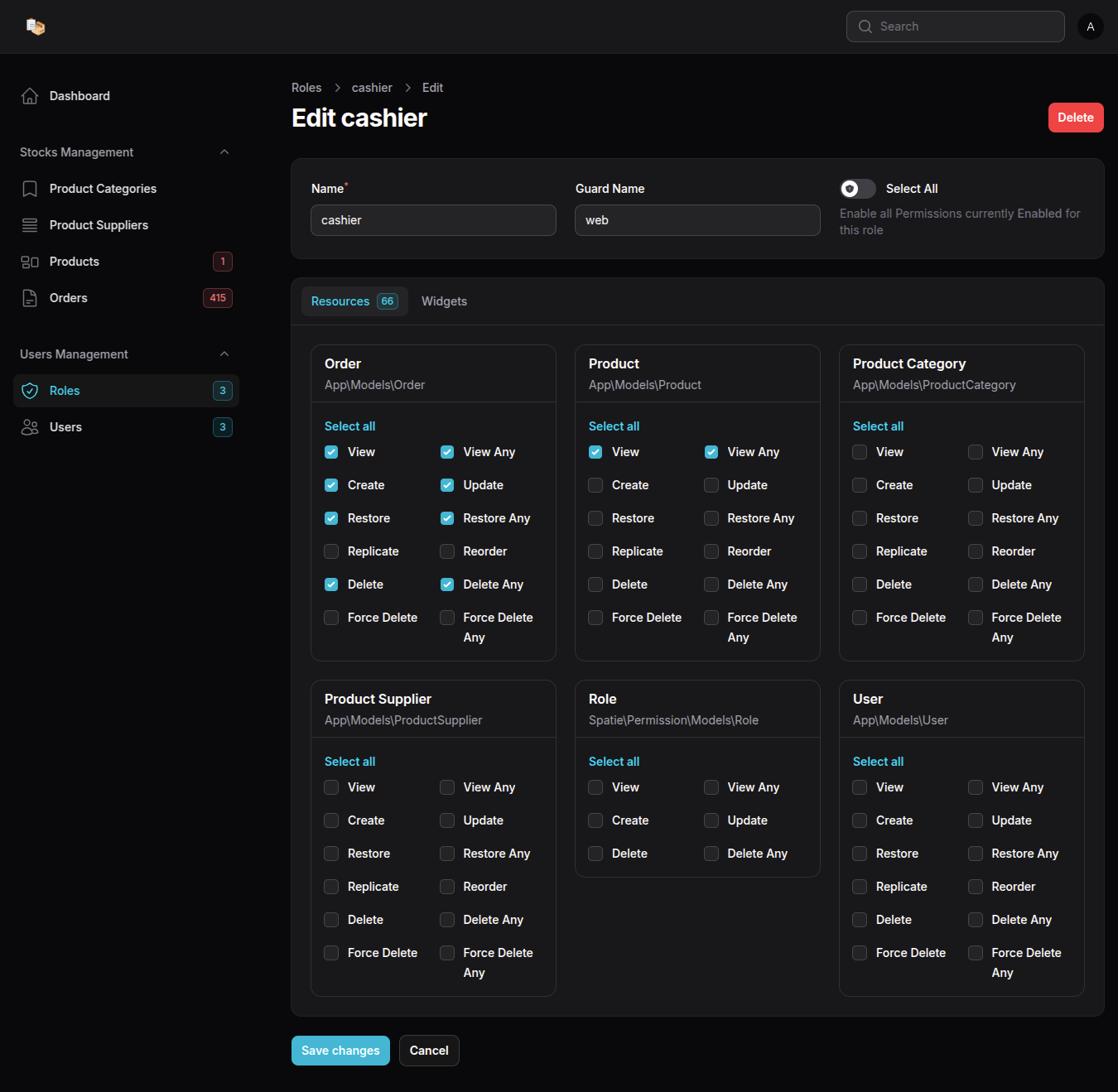1118x1092 pixels.
Task: Check Force Delete under User
Action: 860,953
